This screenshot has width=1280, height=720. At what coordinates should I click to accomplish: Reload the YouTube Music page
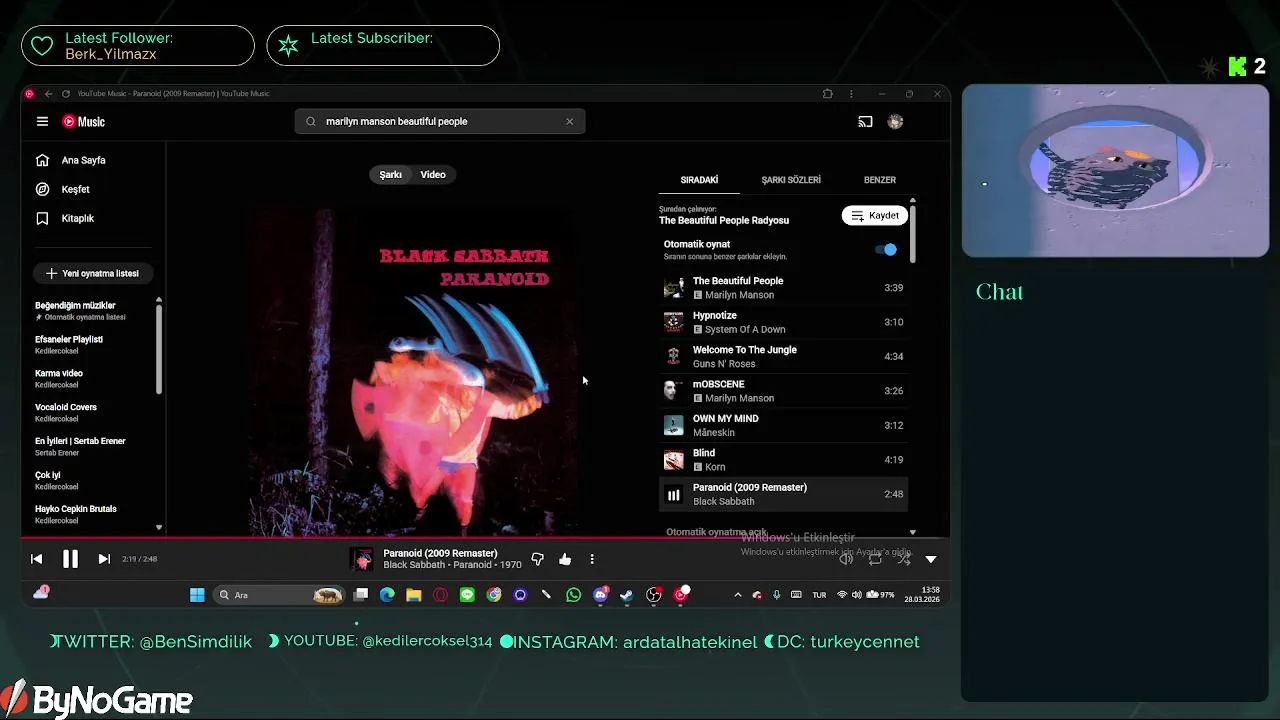66,94
